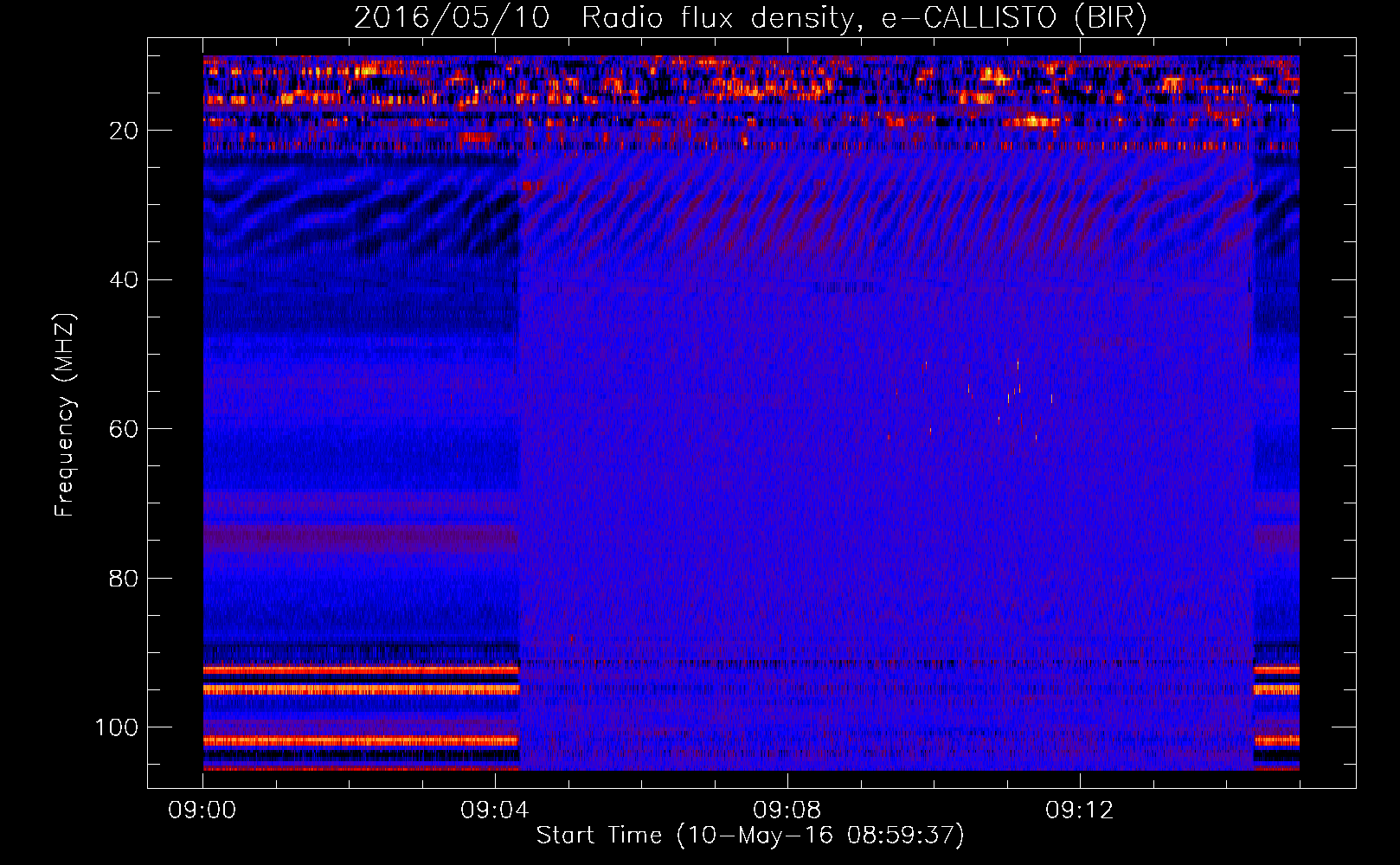The width and height of the screenshot is (1400, 865).
Task: Click the '09:00' time tick label
Action: point(202,811)
